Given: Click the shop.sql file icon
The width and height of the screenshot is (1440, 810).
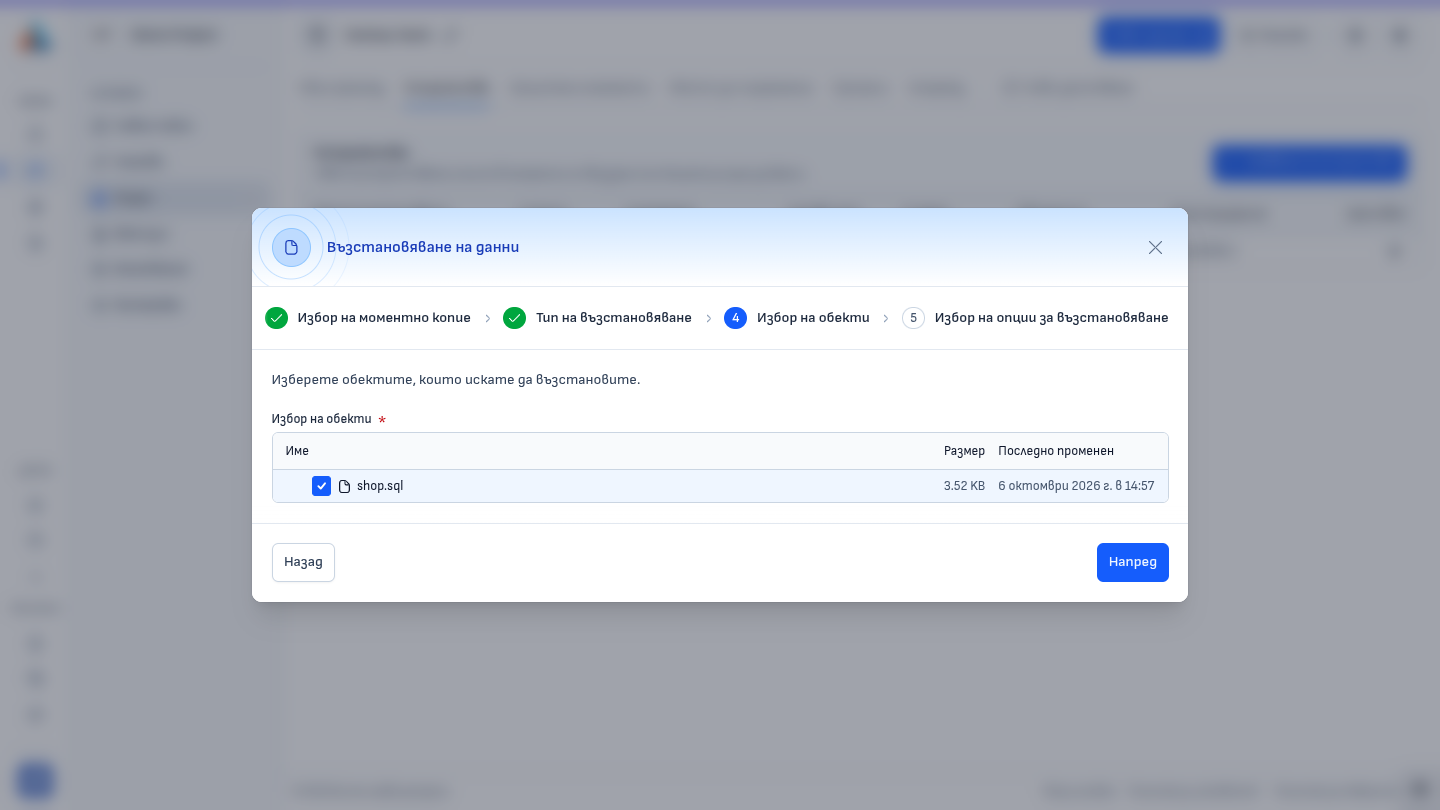Looking at the screenshot, I should point(345,486).
